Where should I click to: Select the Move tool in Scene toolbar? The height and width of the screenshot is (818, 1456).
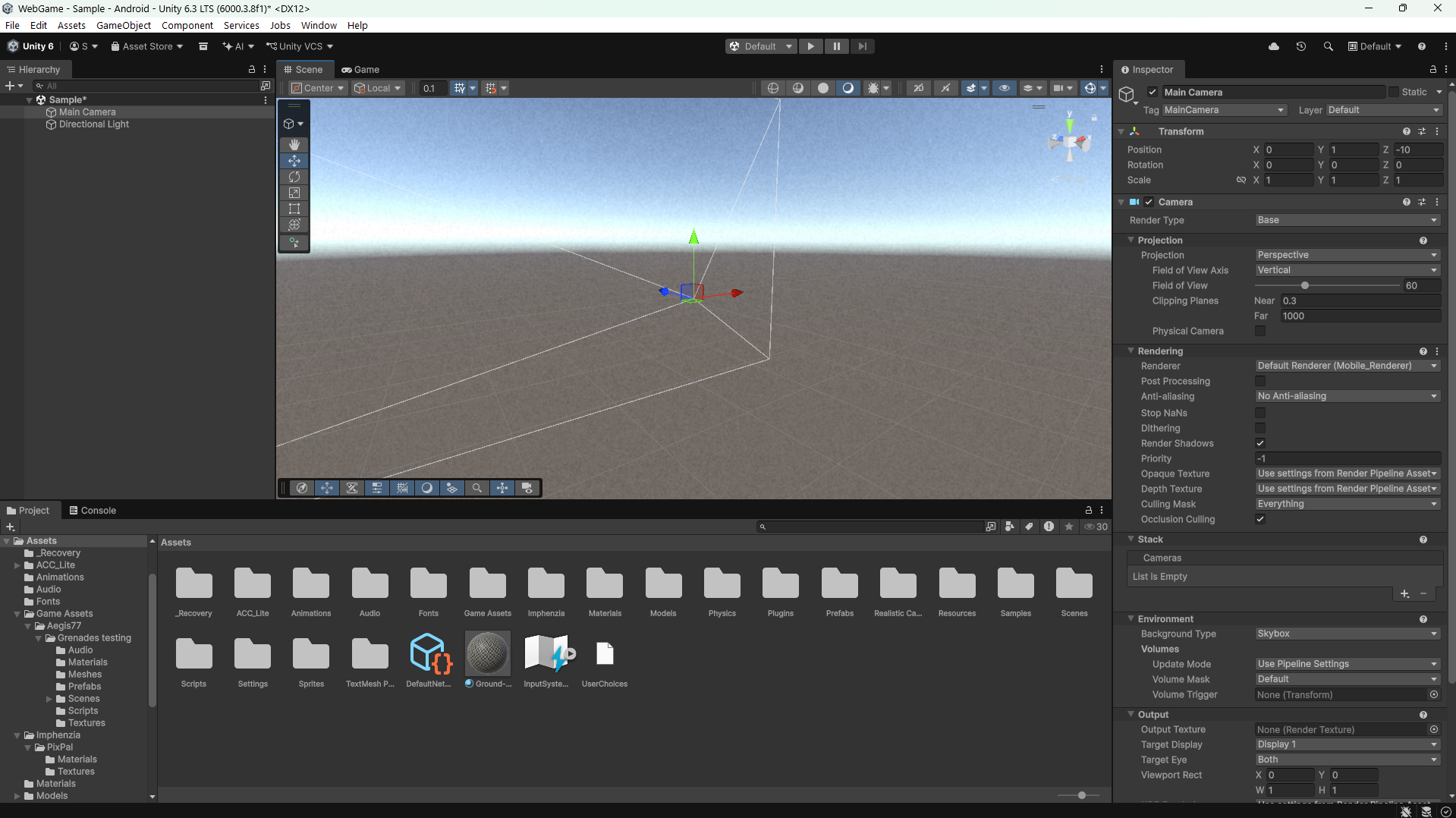pyautogui.click(x=294, y=161)
